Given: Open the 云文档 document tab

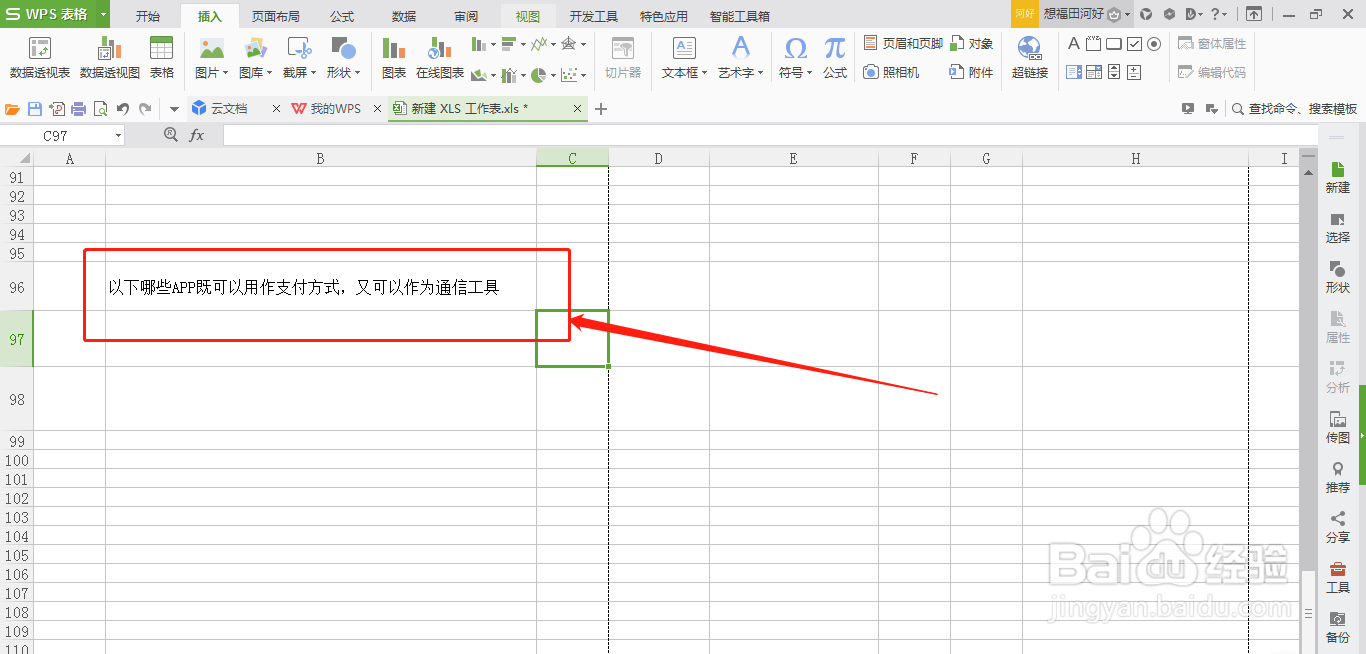Looking at the screenshot, I should tap(229, 109).
